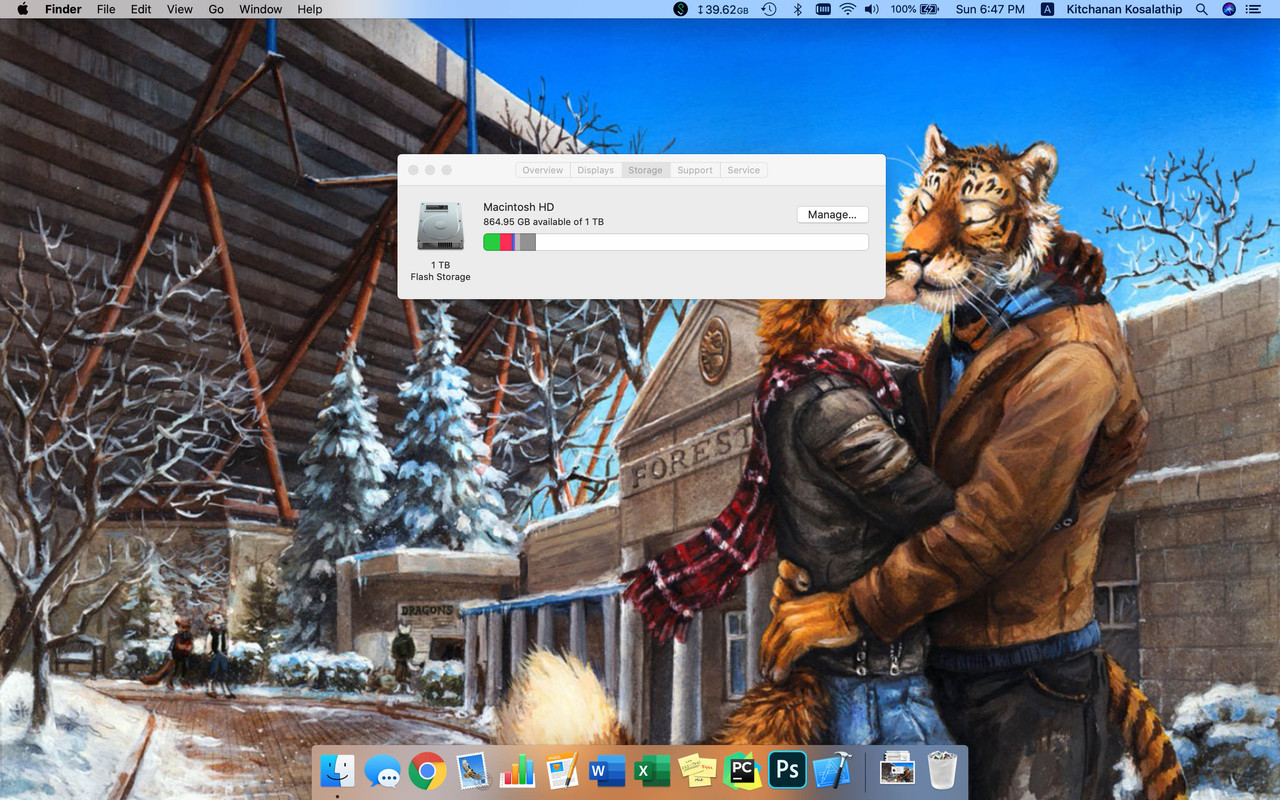
Task: Open the Kitchanan Kosalathip user menu
Action: (1124, 9)
